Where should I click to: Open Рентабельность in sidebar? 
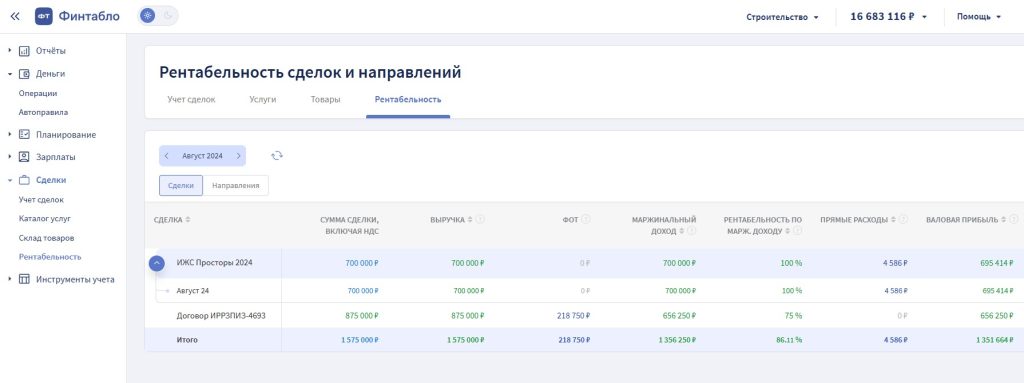point(50,257)
